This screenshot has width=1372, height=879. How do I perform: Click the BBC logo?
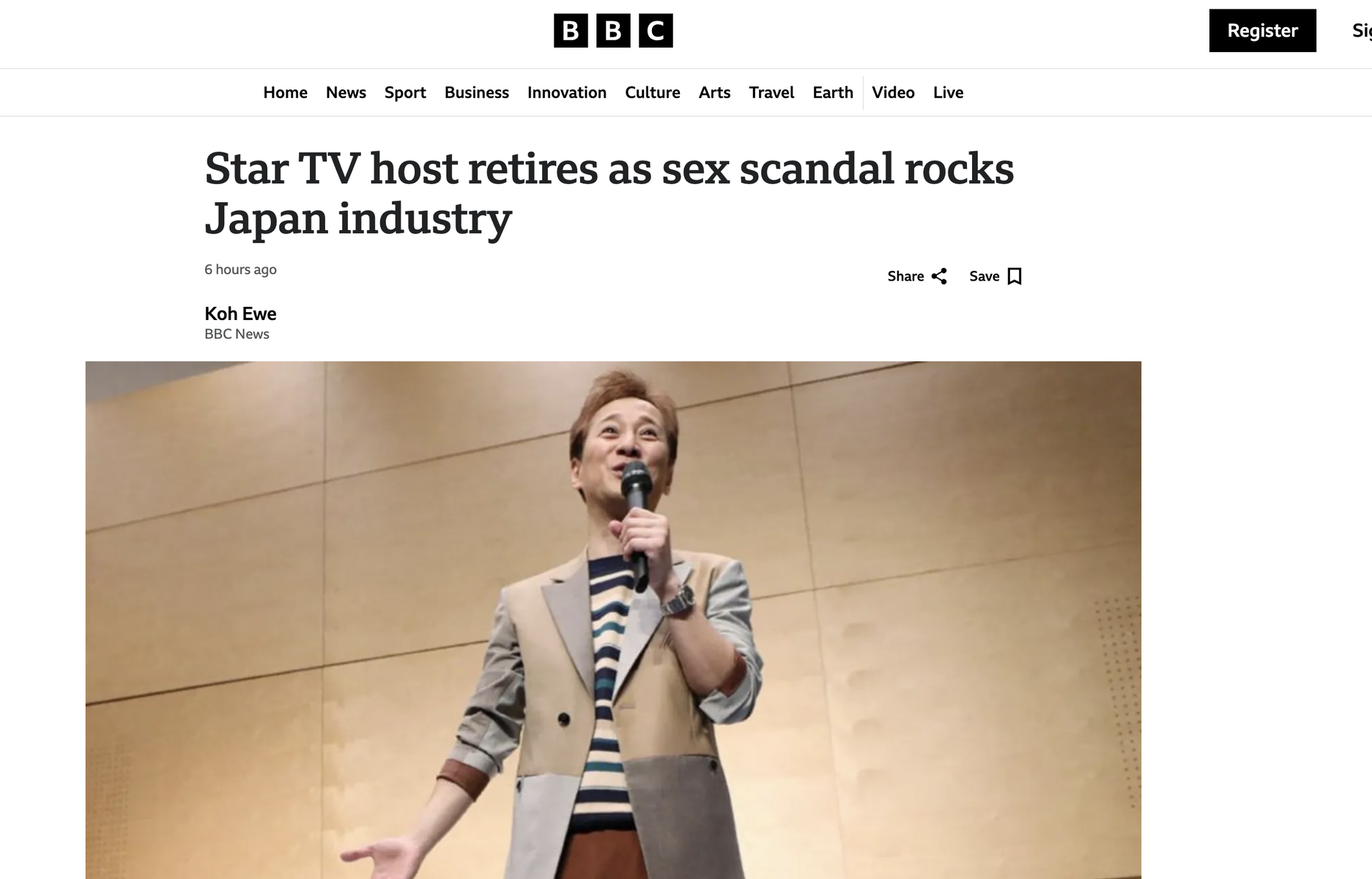(x=613, y=31)
